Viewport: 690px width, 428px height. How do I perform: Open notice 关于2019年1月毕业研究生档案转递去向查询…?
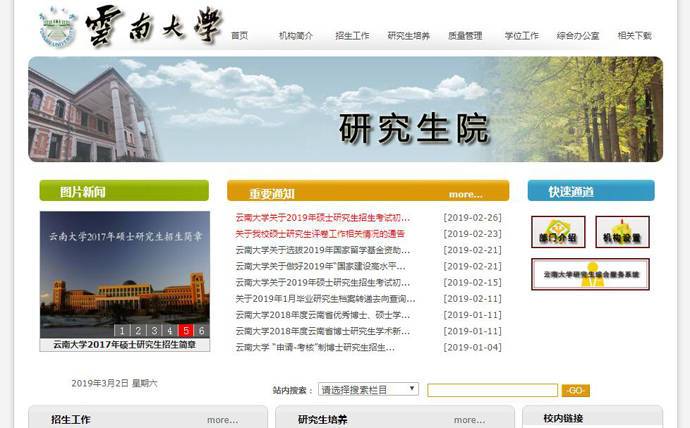(x=325, y=299)
